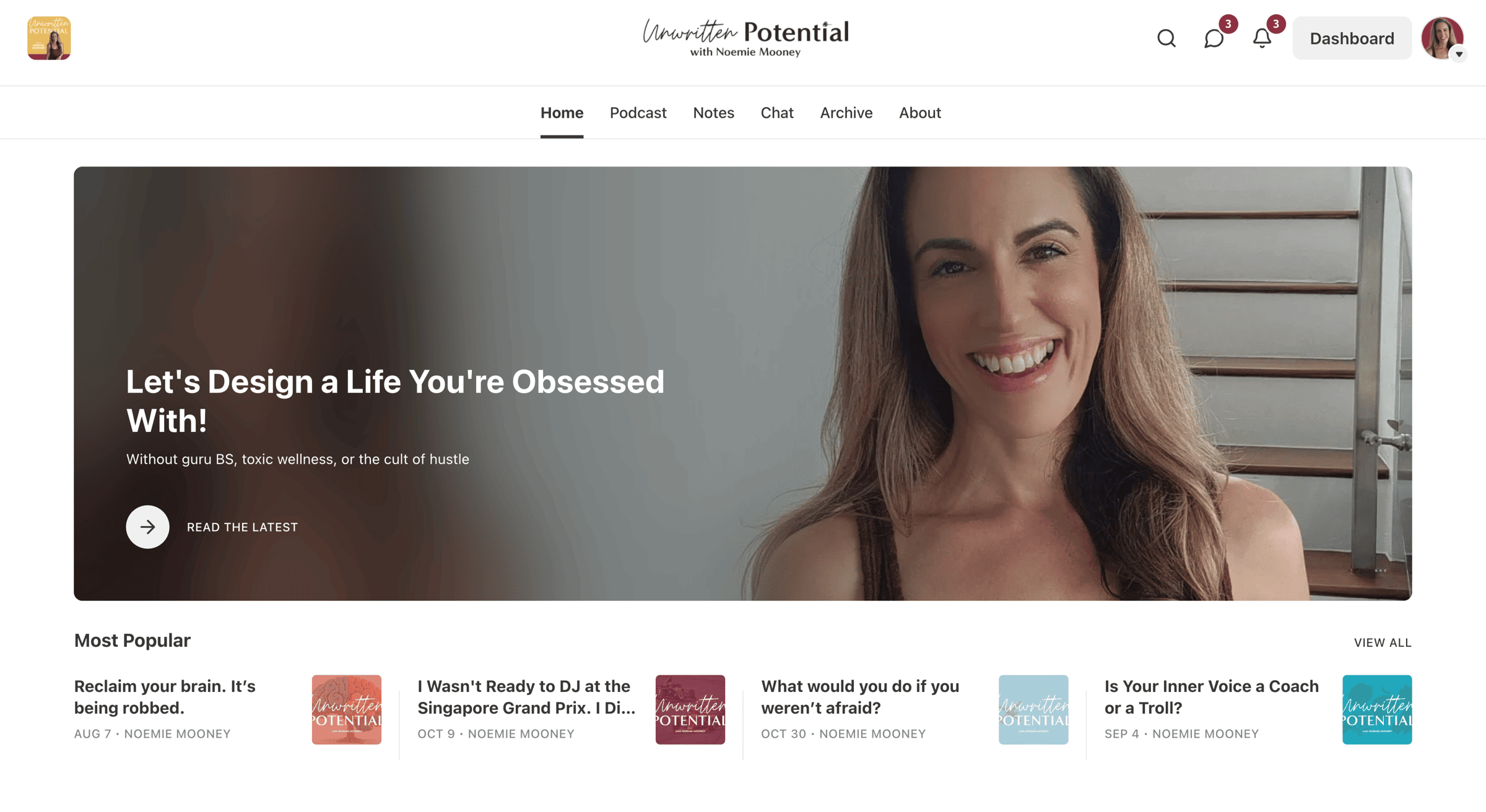Open the Dashboard button

pos(1352,38)
